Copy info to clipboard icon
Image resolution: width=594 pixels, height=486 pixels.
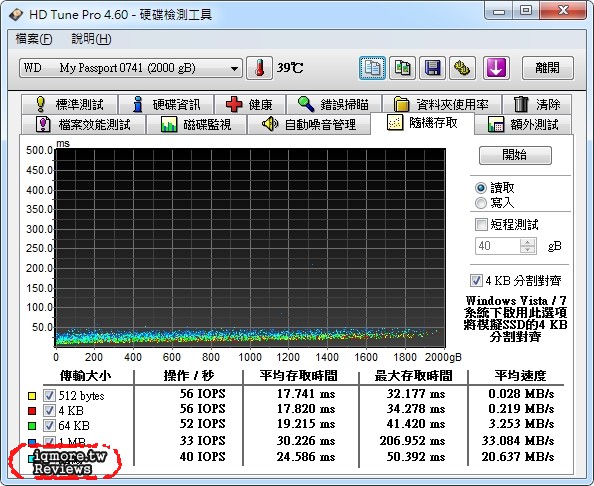(372, 68)
